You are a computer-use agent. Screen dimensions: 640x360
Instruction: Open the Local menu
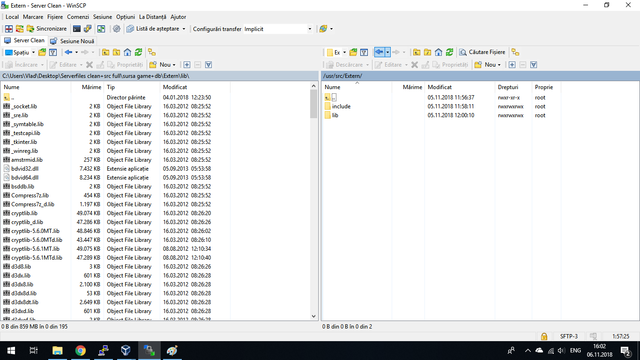click(12, 17)
